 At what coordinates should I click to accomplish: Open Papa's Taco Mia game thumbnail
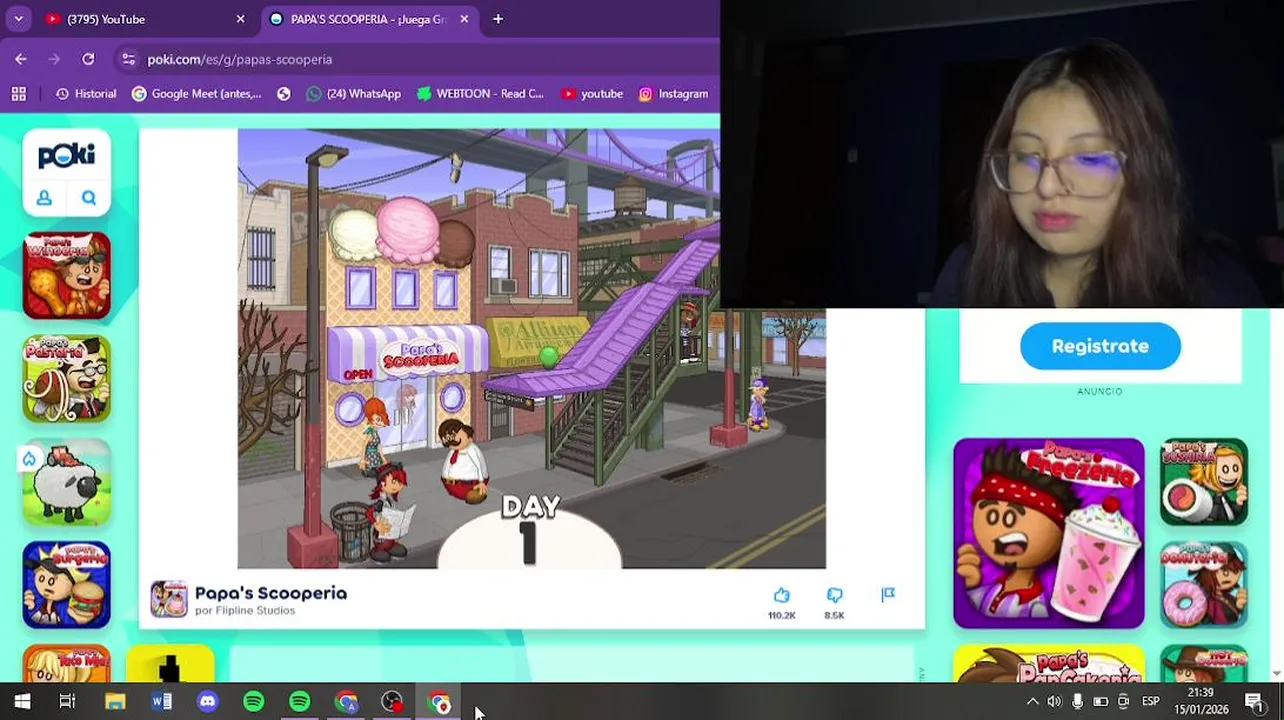click(66, 664)
